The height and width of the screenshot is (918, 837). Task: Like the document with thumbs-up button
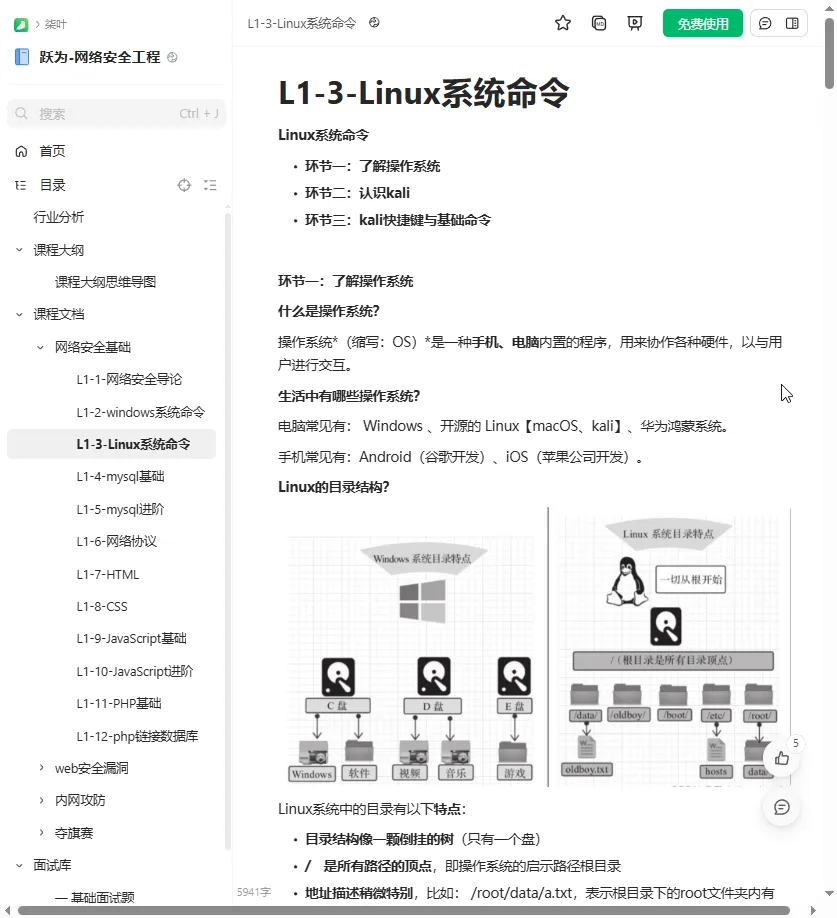coord(781,759)
